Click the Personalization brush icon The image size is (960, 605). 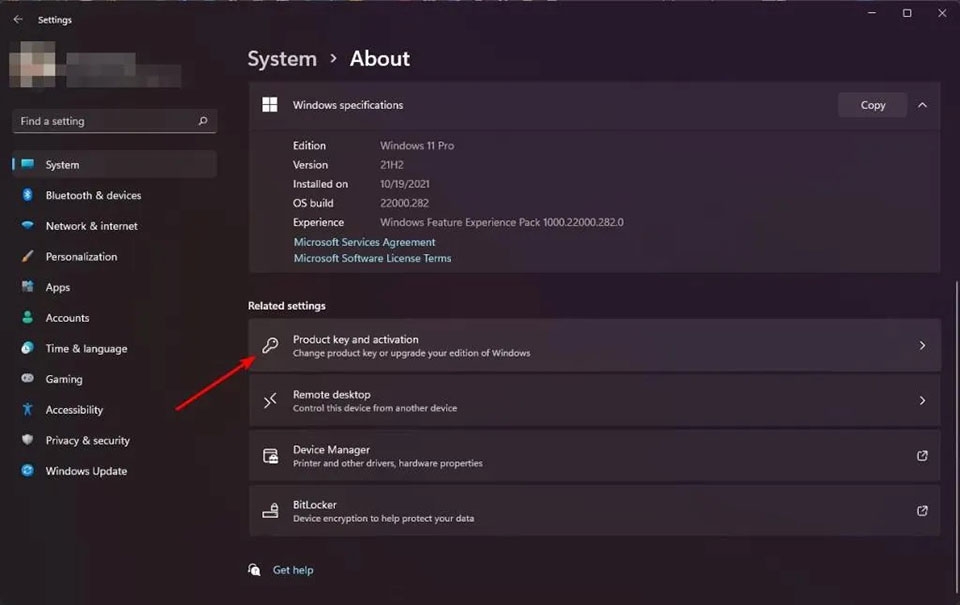pyautogui.click(x=28, y=256)
